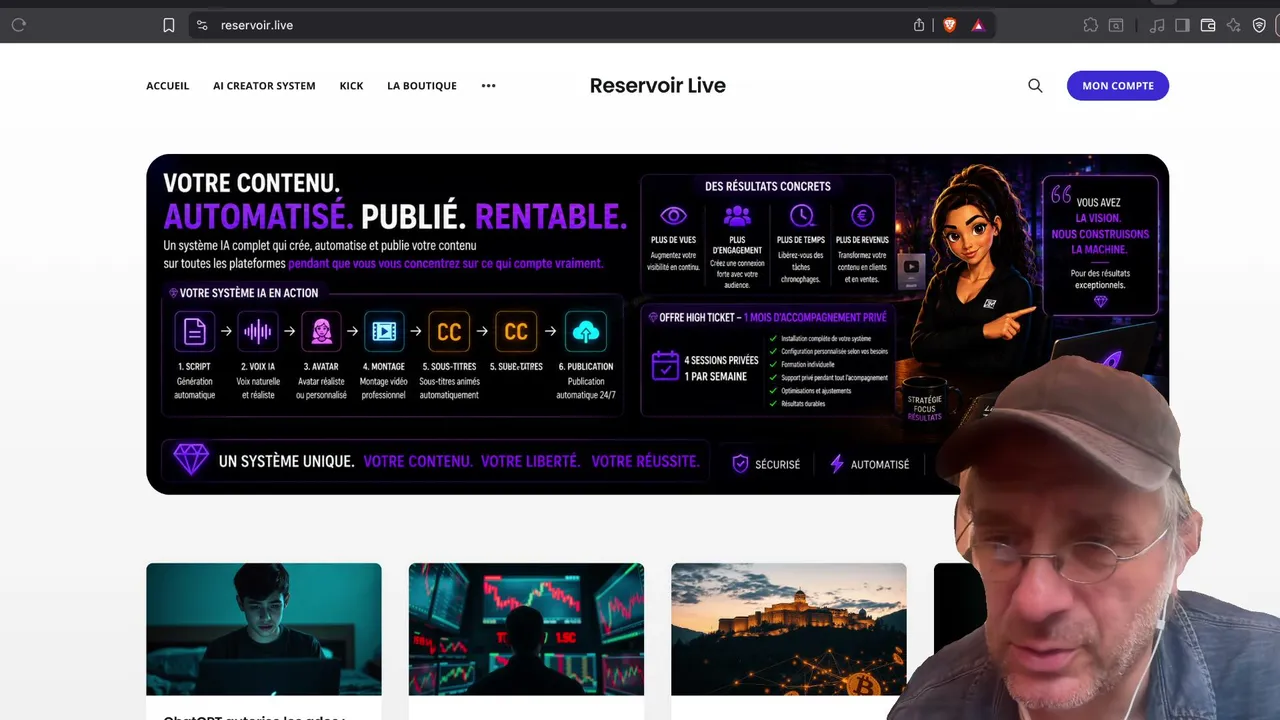The image size is (1280, 720).
Task: Open the site search magnifier icon
Action: [1035, 86]
